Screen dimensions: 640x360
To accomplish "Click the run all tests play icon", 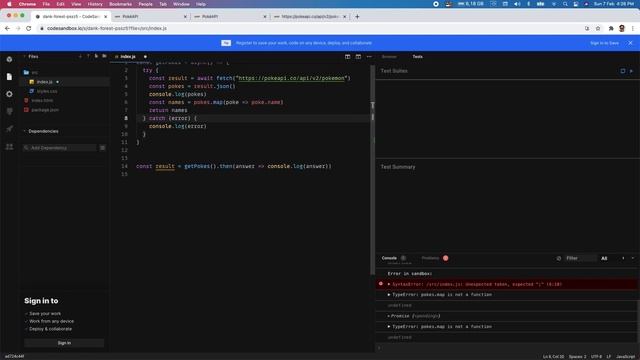I will click(631, 71).
